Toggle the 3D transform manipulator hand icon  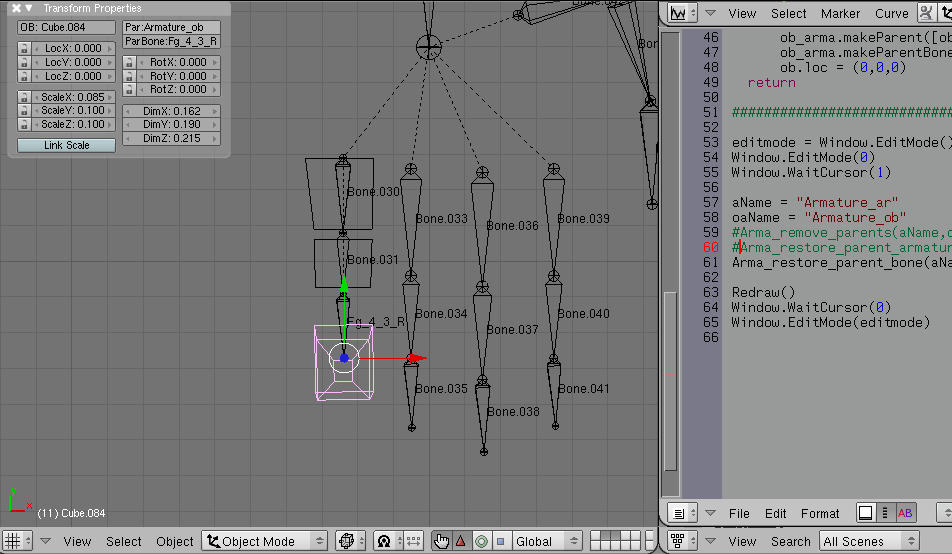tap(441, 541)
